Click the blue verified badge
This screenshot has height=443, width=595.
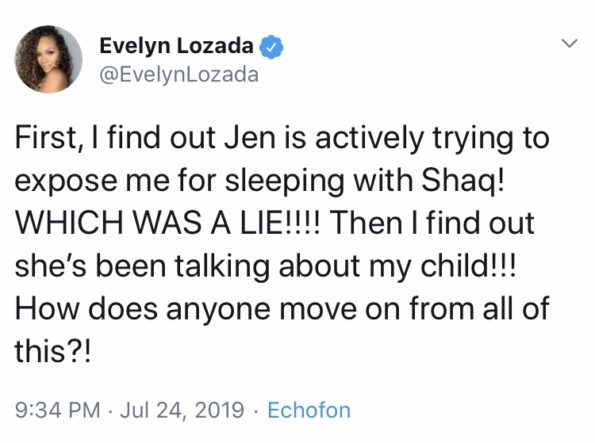[271, 47]
